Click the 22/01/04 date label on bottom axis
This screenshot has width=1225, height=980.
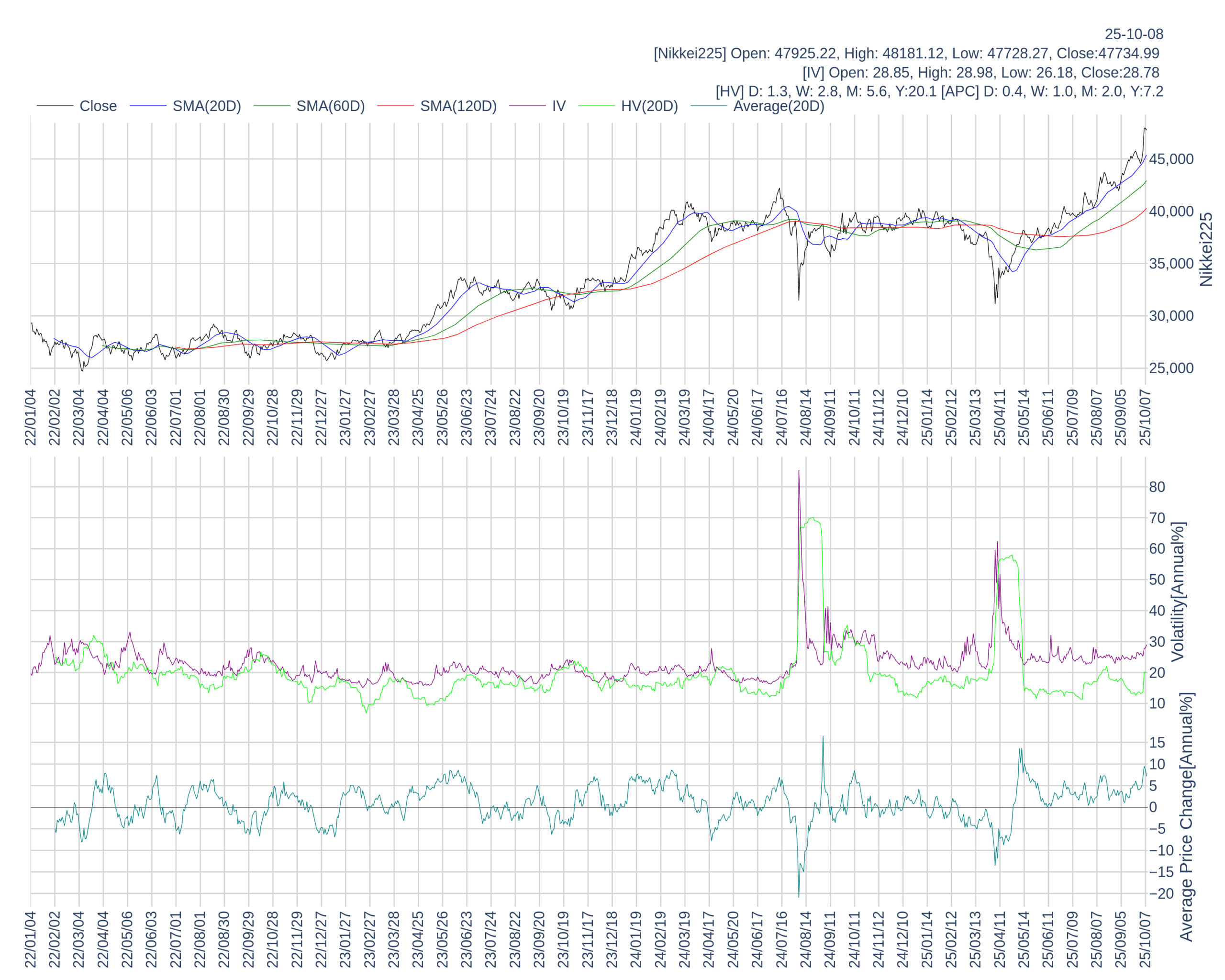pyautogui.click(x=30, y=939)
